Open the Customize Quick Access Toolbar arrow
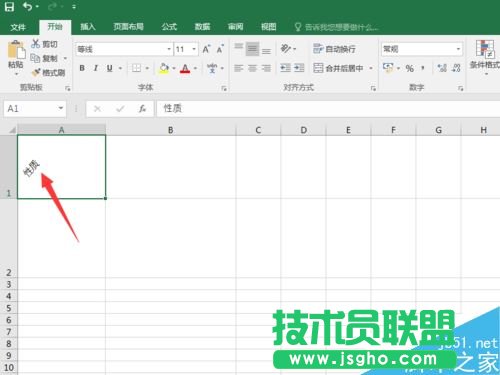The image size is (500, 375). click(x=74, y=7)
